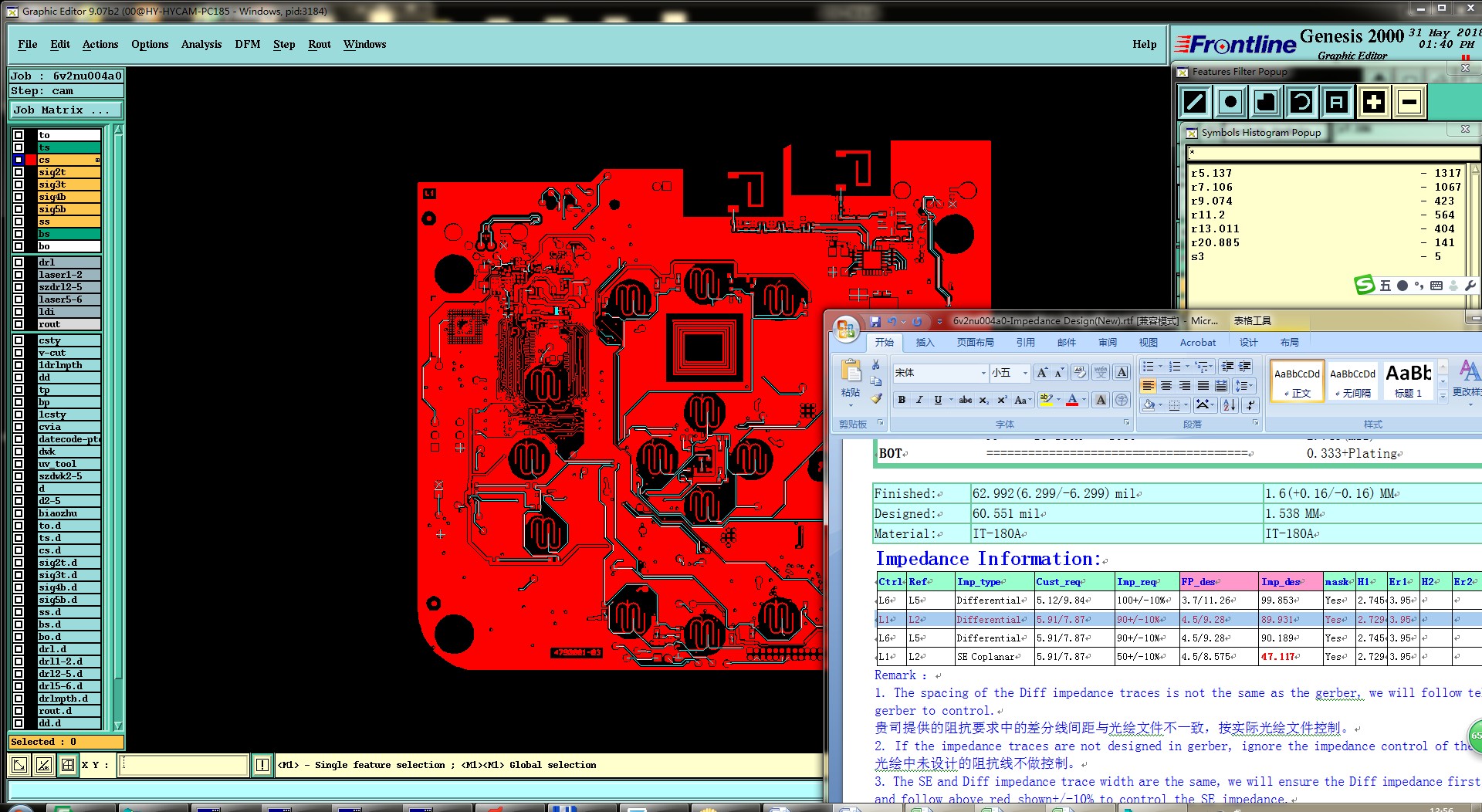Toggle visibility checkbox for layer 'sig2t'
The image size is (1482, 812).
click(x=19, y=172)
